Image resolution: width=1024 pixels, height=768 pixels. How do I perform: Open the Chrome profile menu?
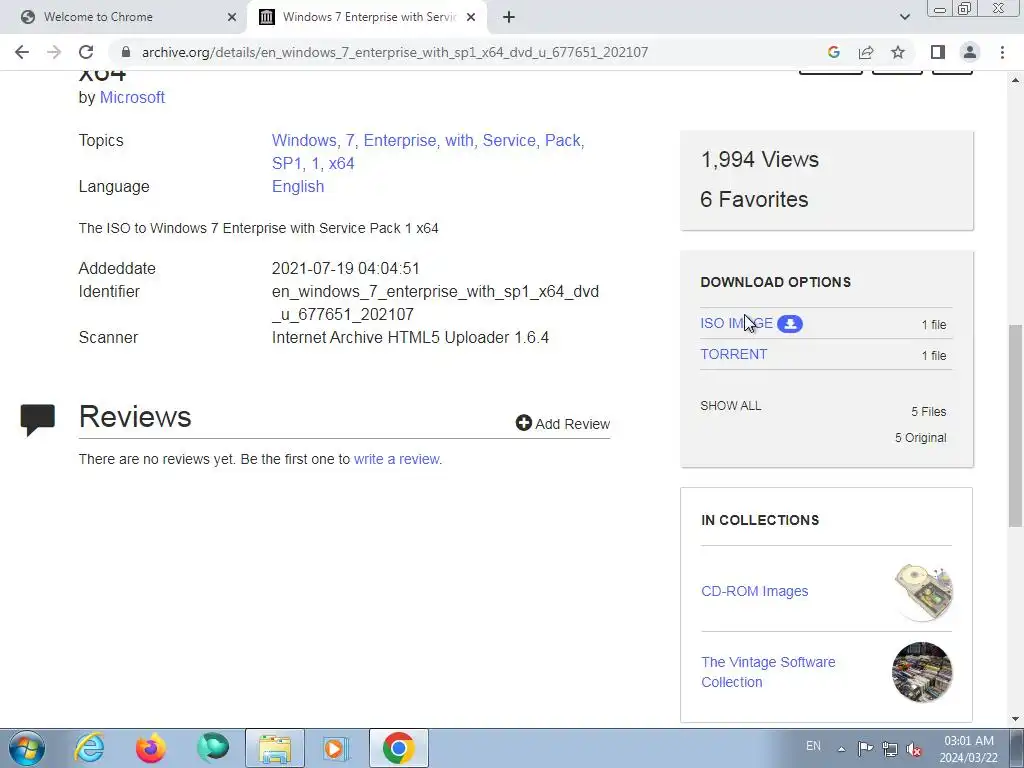pos(970,52)
